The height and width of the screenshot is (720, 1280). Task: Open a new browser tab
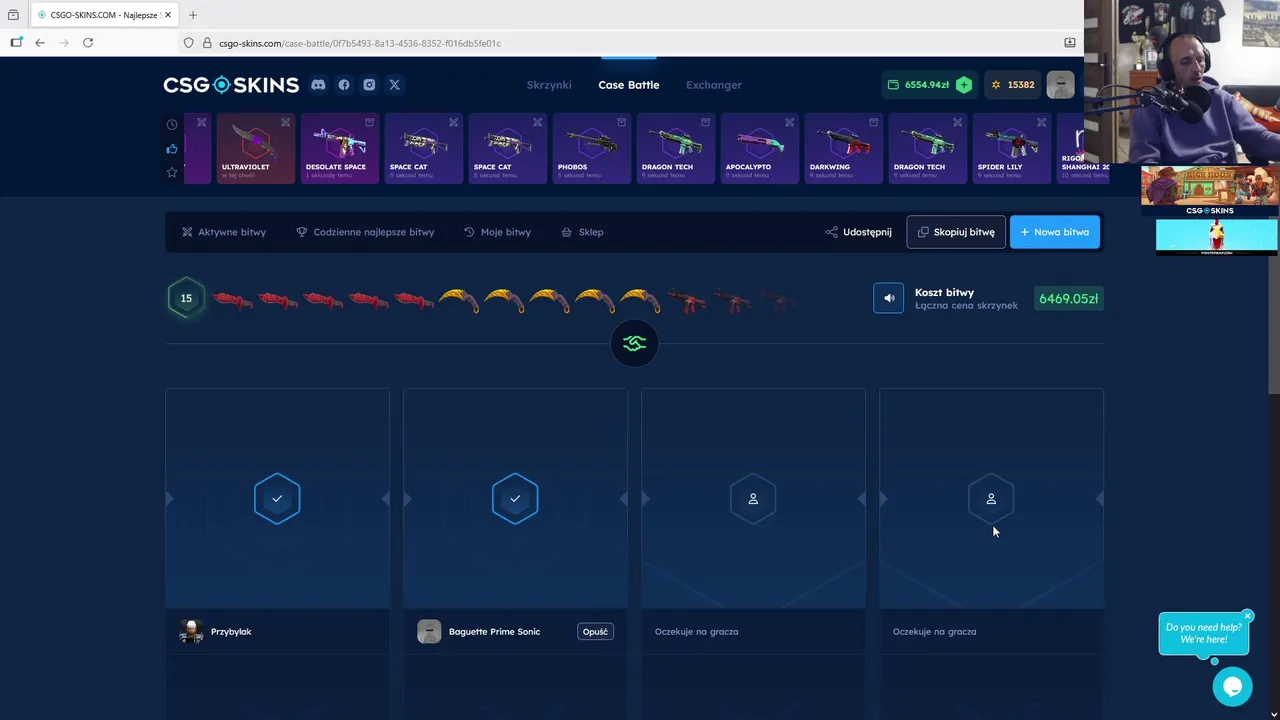tap(193, 15)
